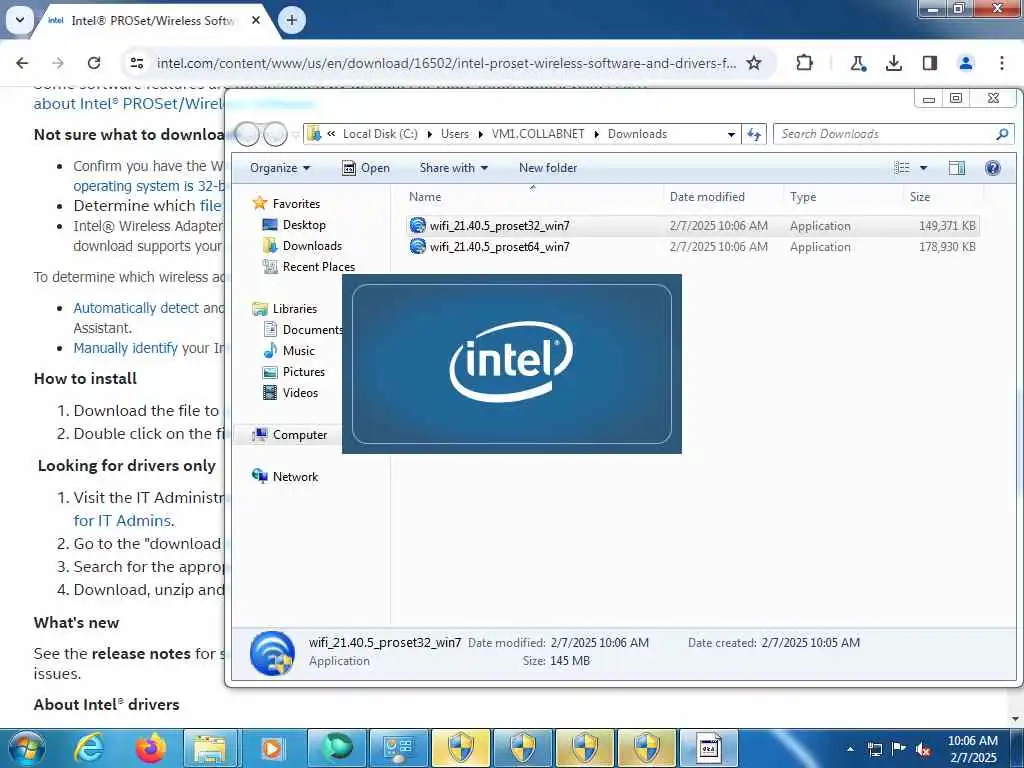The width and height of the screenshot is (1024, 768).
Task: Open Chrome extensions puzzle icon
Action: (x=805, y=63)
